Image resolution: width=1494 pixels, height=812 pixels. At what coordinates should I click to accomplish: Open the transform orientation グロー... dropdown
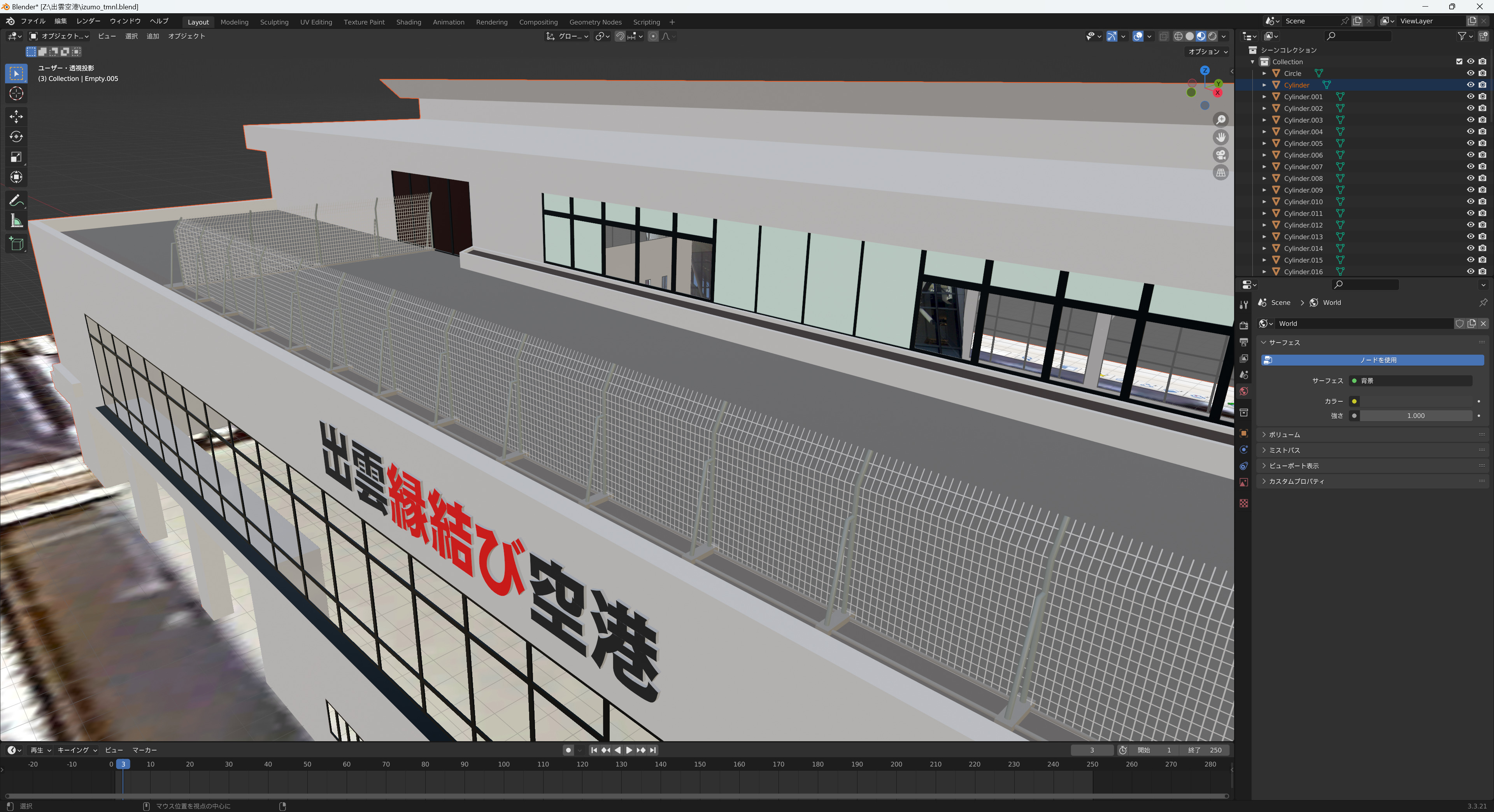click(x=568, y=36)
